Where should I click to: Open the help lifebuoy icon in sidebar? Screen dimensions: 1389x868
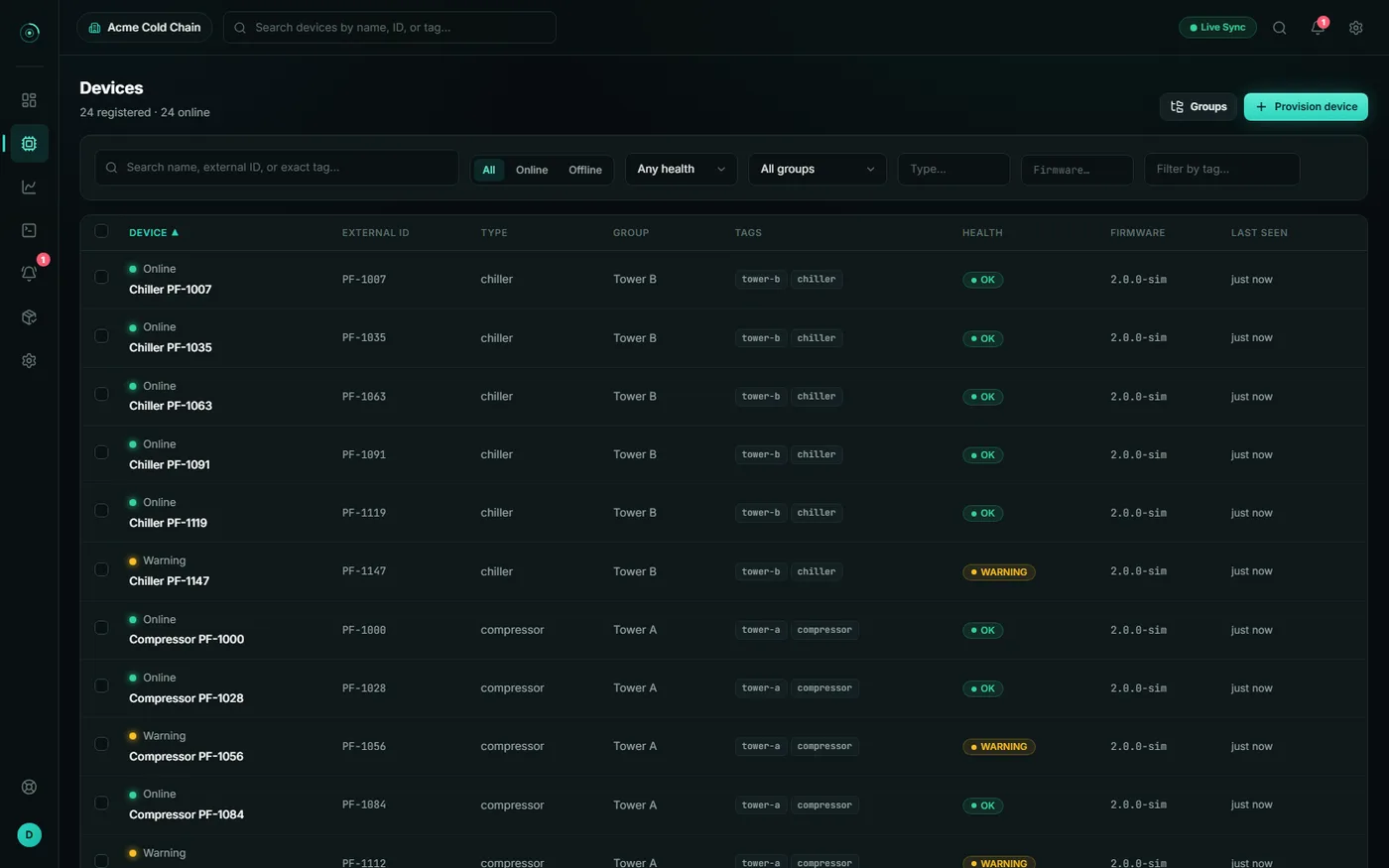coord(29,787)
